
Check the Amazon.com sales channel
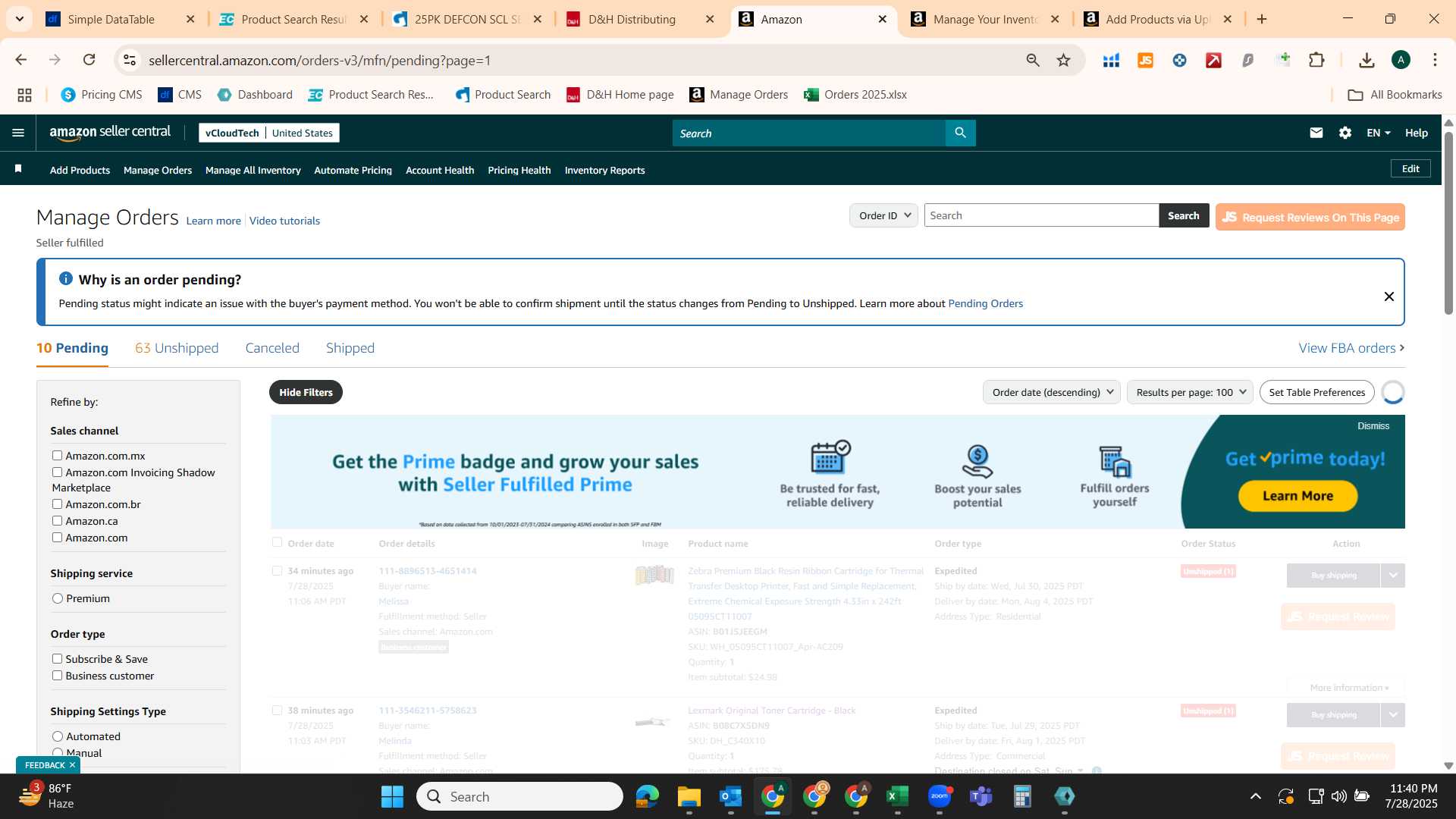(57, 537)
